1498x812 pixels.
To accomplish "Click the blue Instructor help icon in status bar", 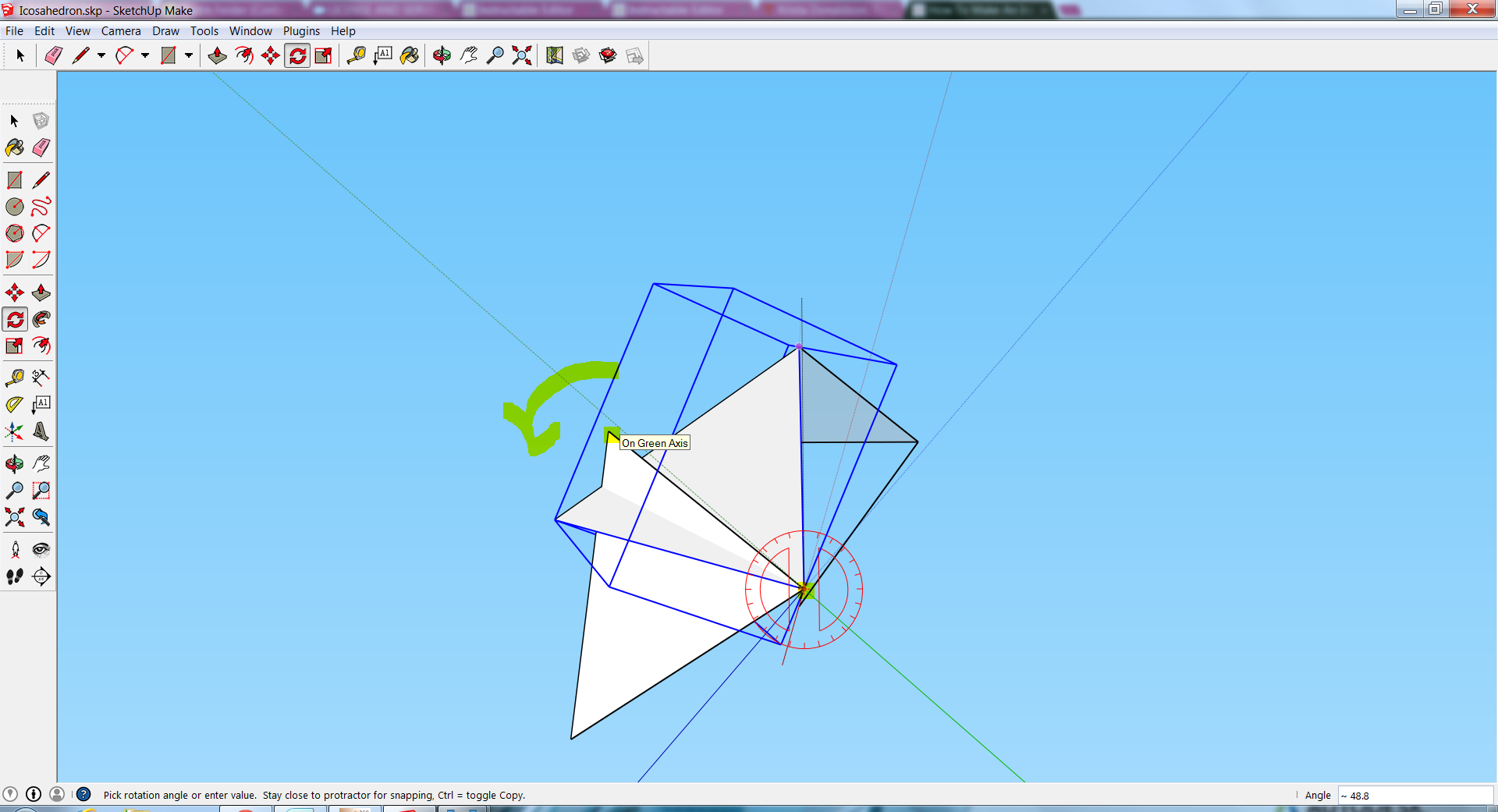I will click(83, 794).
